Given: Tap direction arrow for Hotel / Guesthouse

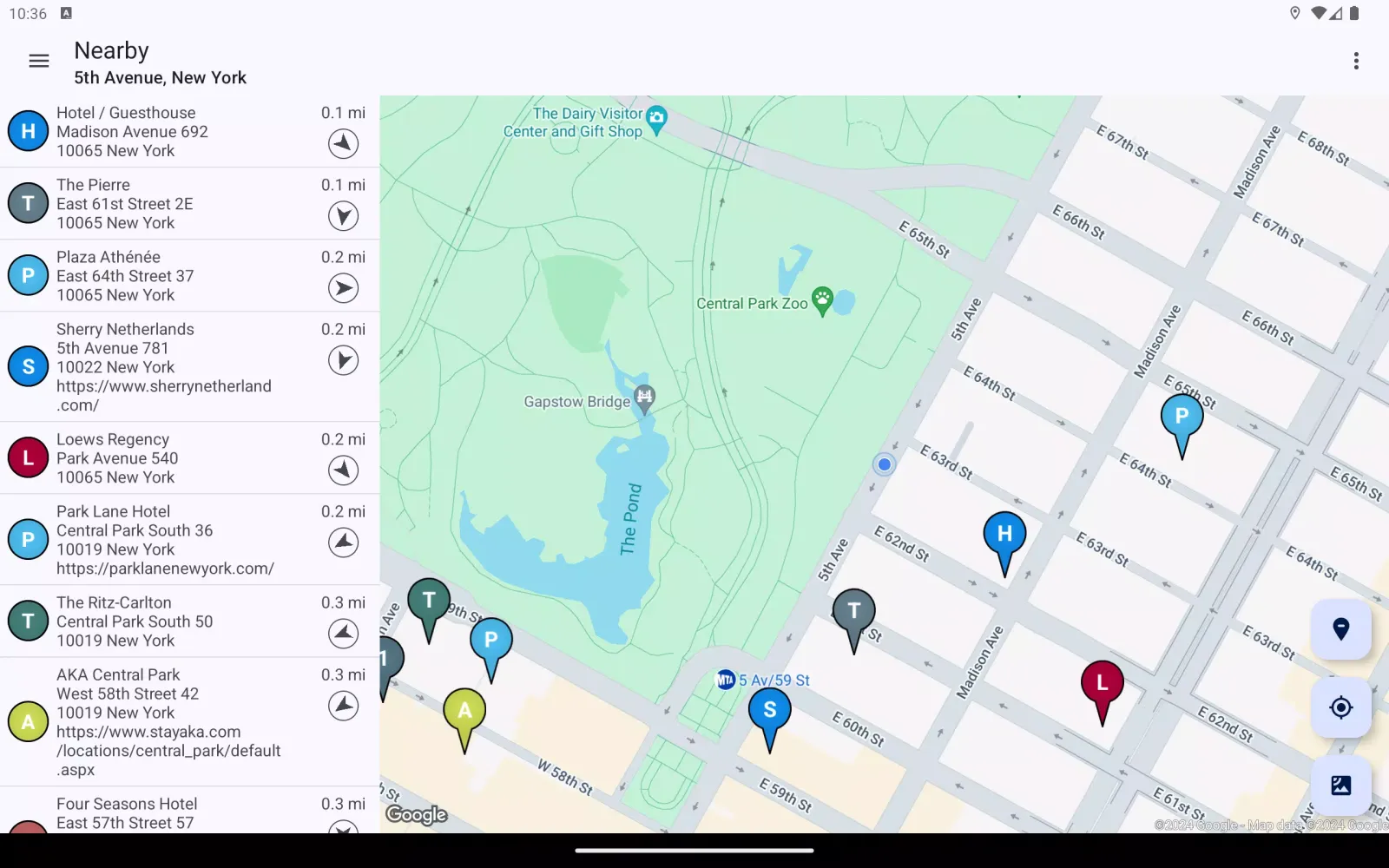Looking at the screenshot, I should pos(344,143).
